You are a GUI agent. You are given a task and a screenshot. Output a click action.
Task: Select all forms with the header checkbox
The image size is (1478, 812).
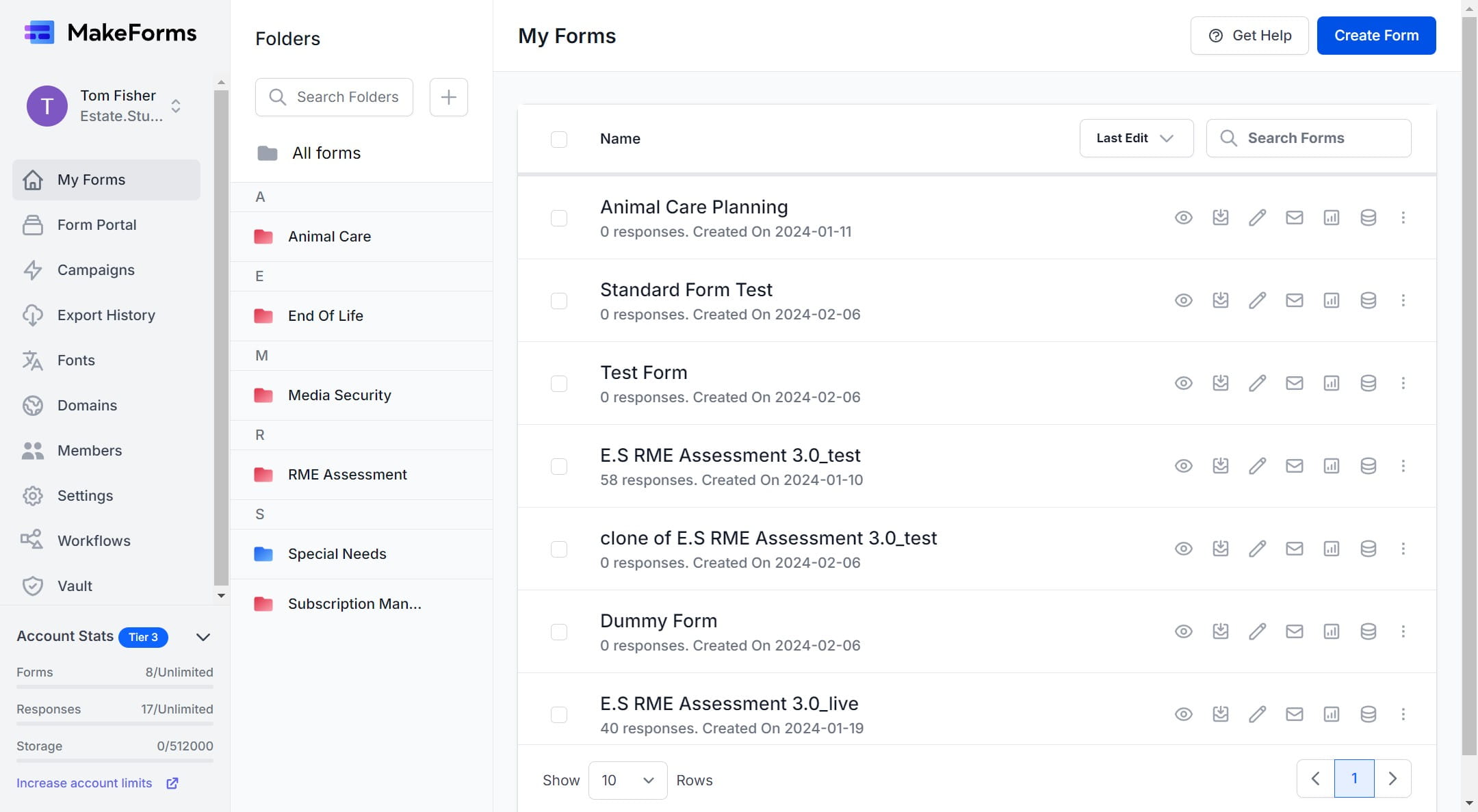click(559, 139)
